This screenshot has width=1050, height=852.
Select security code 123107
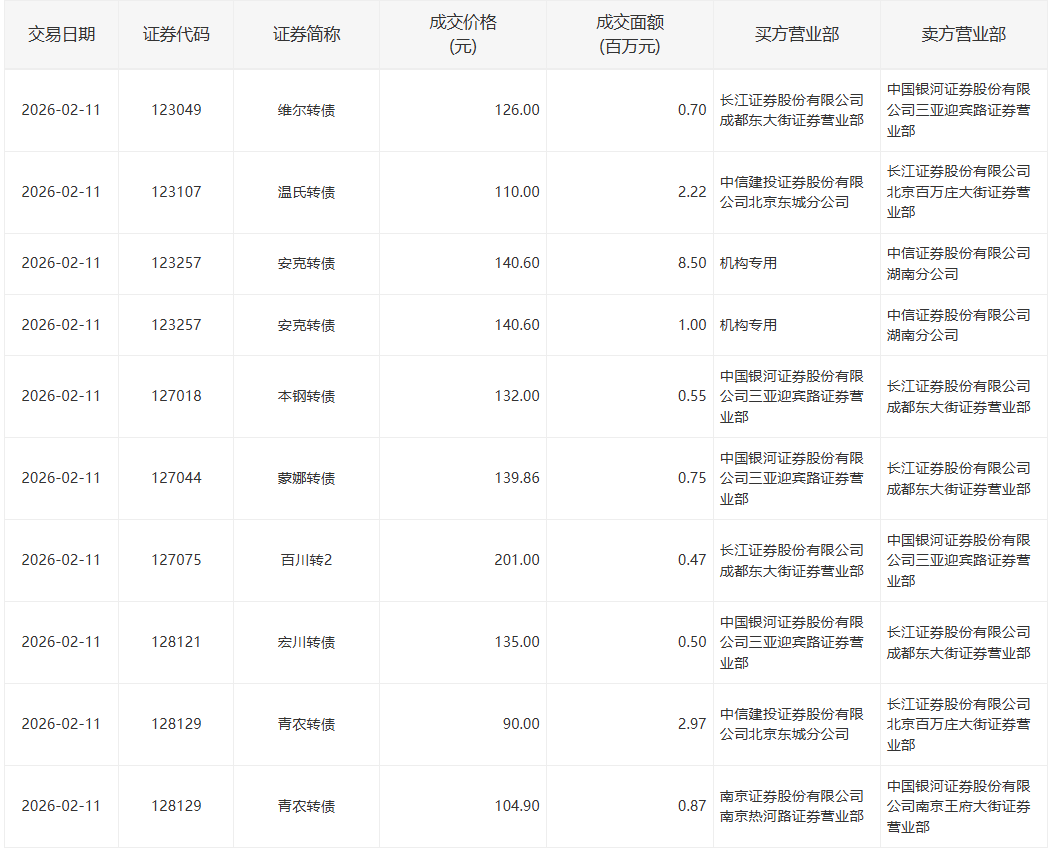click(176, 192)
